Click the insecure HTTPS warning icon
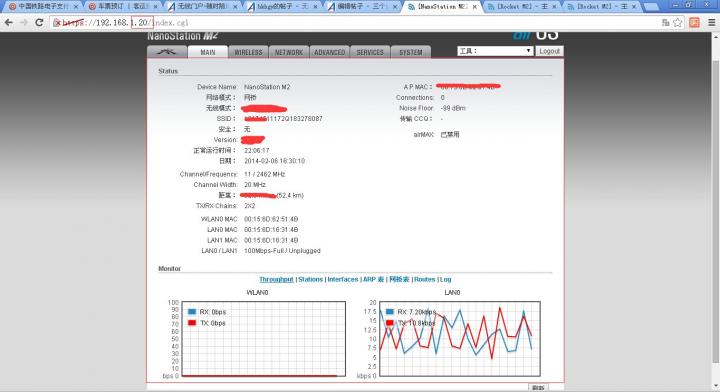 pyautogui.click(x=56, y=22)
